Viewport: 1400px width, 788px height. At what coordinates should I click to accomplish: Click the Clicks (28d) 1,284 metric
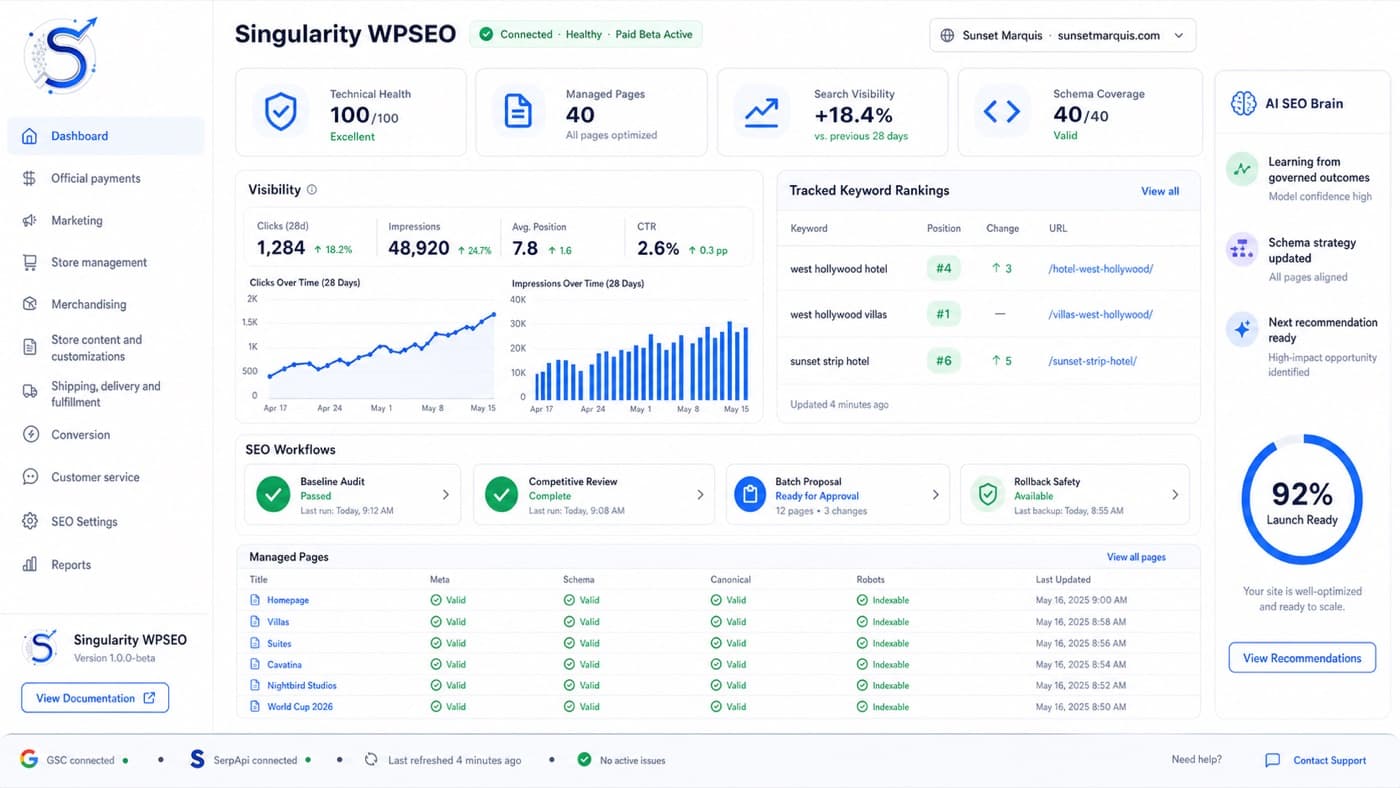305,239
